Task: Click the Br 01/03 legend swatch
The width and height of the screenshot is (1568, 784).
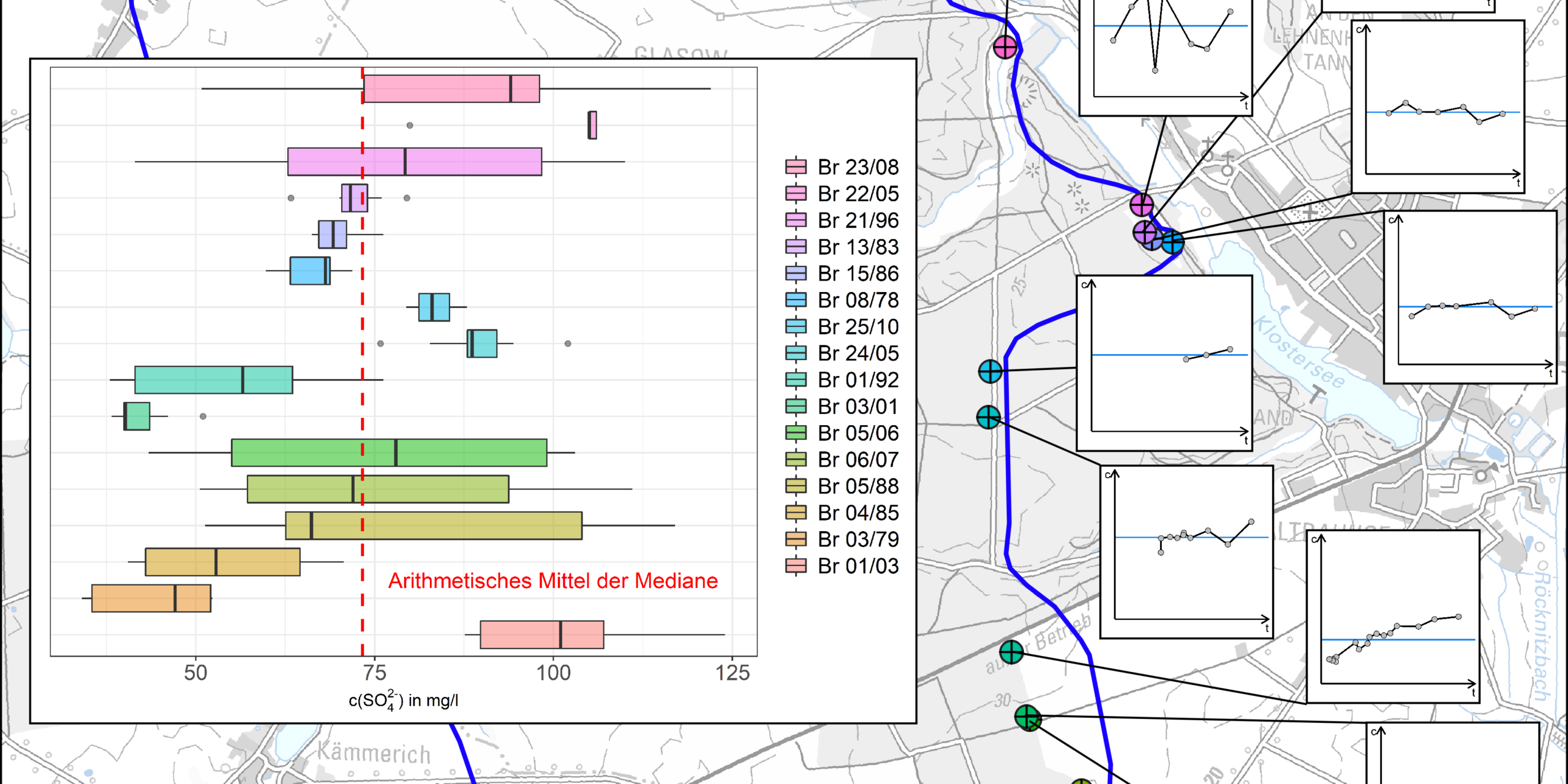Action: 796,566
